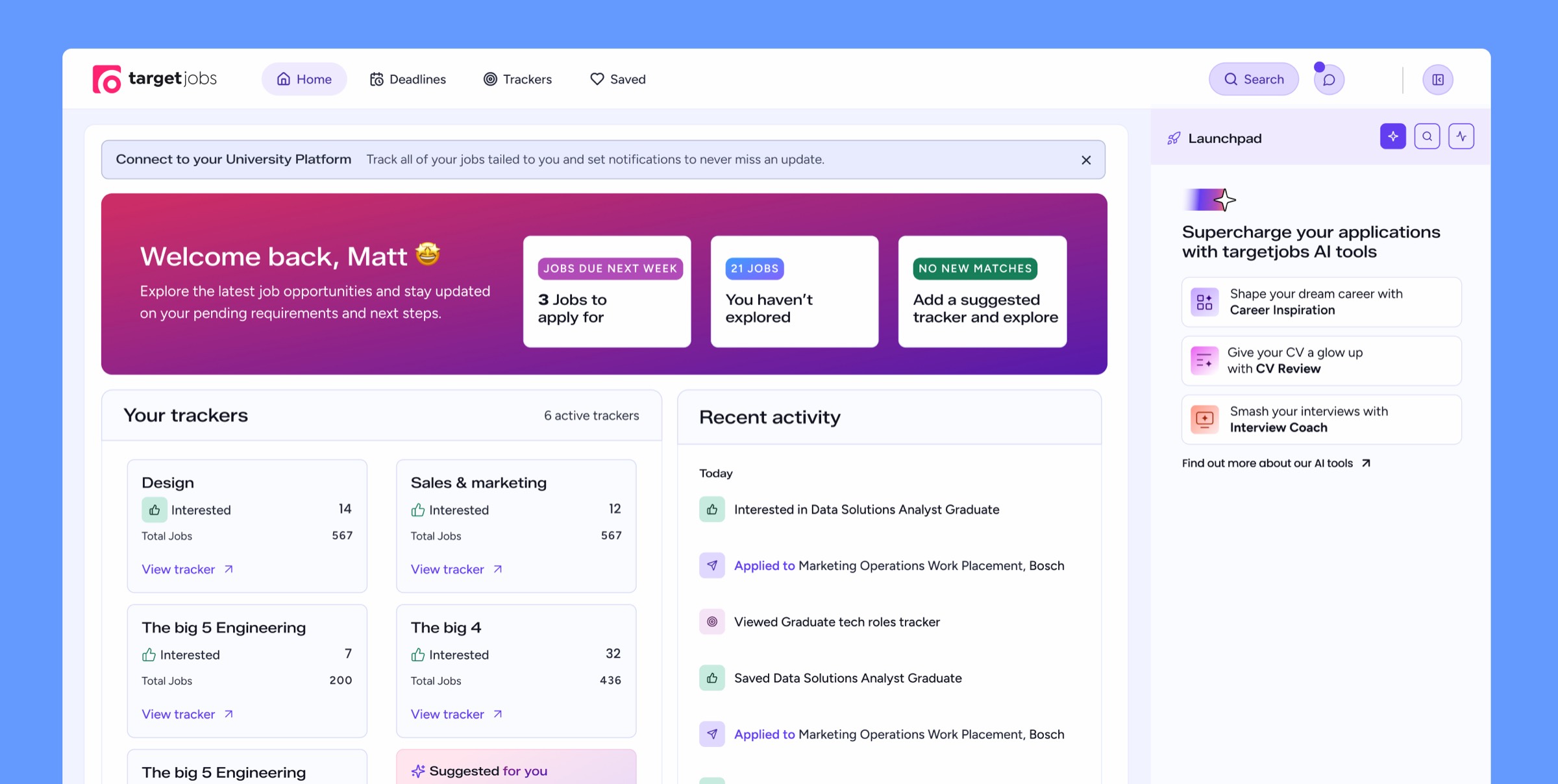The width and height of the screenshot is (1558, 784).
Task: Click the targetjobs logo
Action: 155,79
